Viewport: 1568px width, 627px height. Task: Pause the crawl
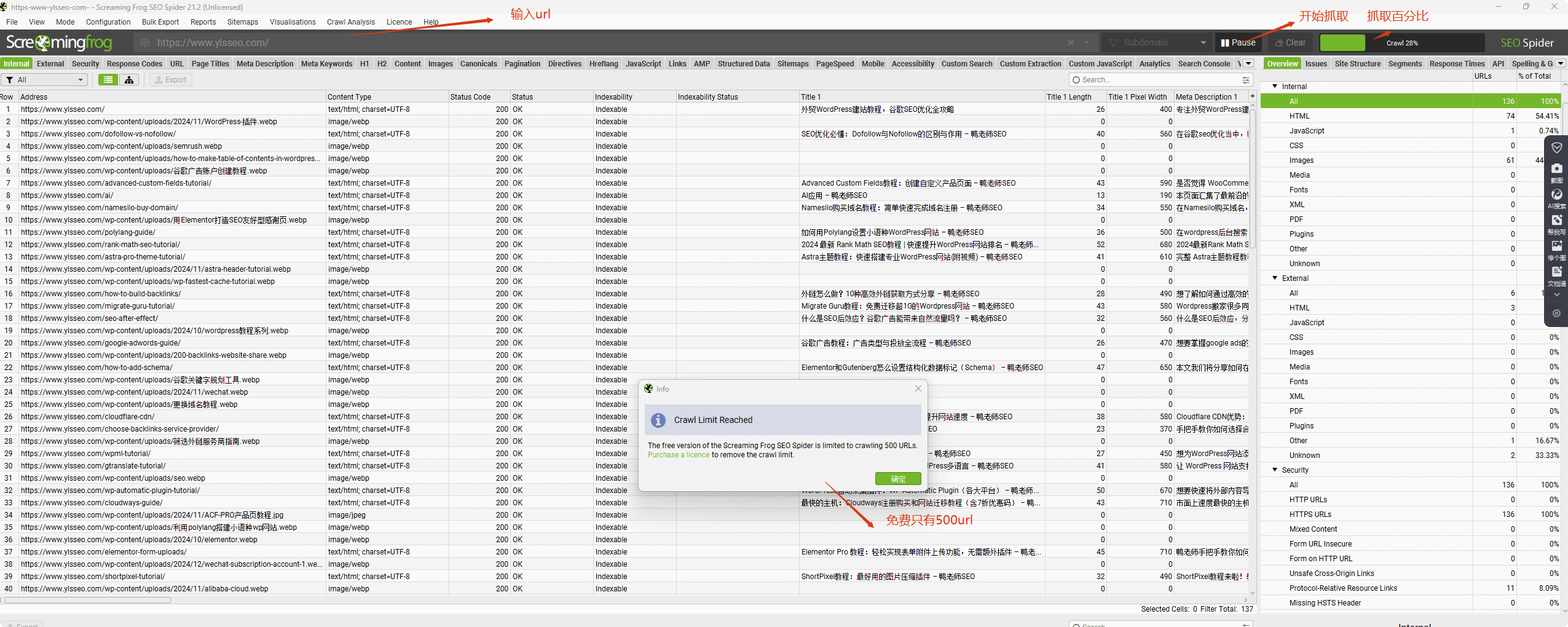pyautogui.click(x=1238, y=42)
